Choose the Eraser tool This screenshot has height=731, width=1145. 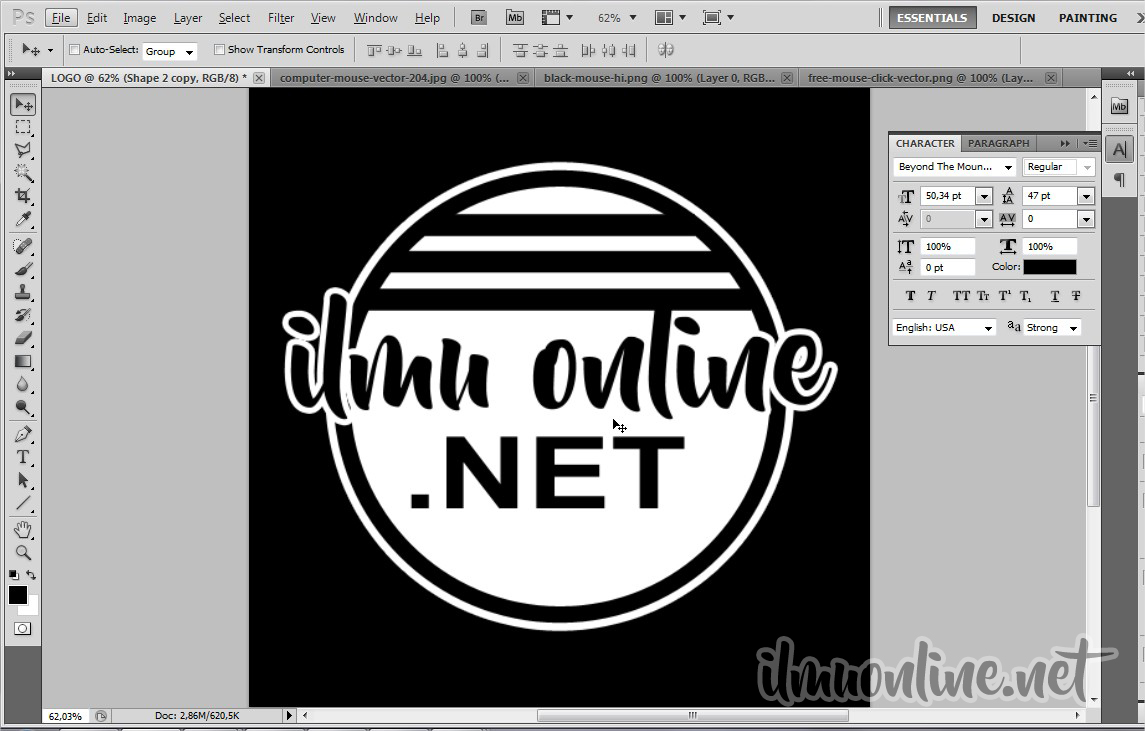(23, 339)
